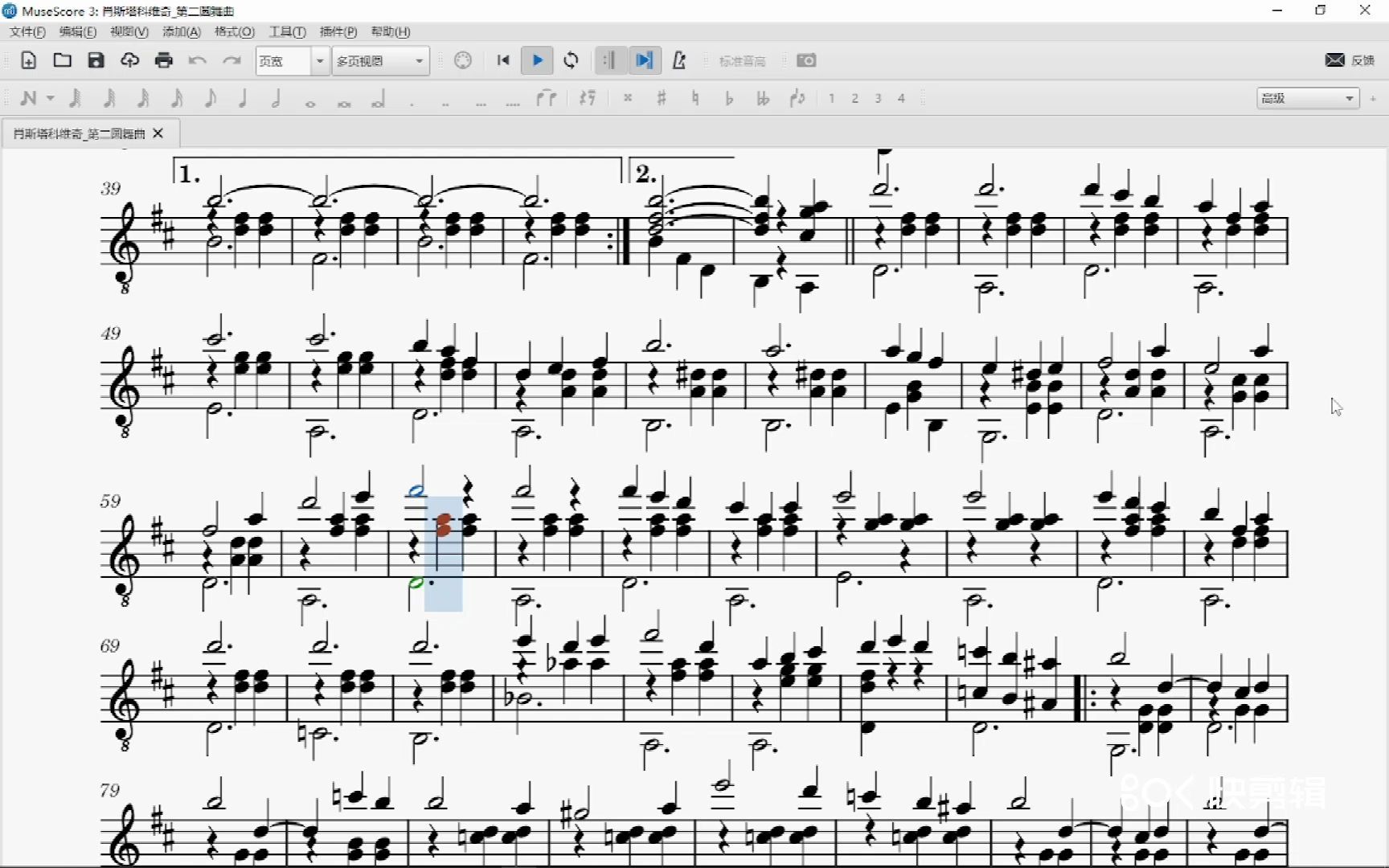Viewport: 1389px width, 868px height.
Task: Add a new workspace with plus button
Action: click(x=1373, y=98)
